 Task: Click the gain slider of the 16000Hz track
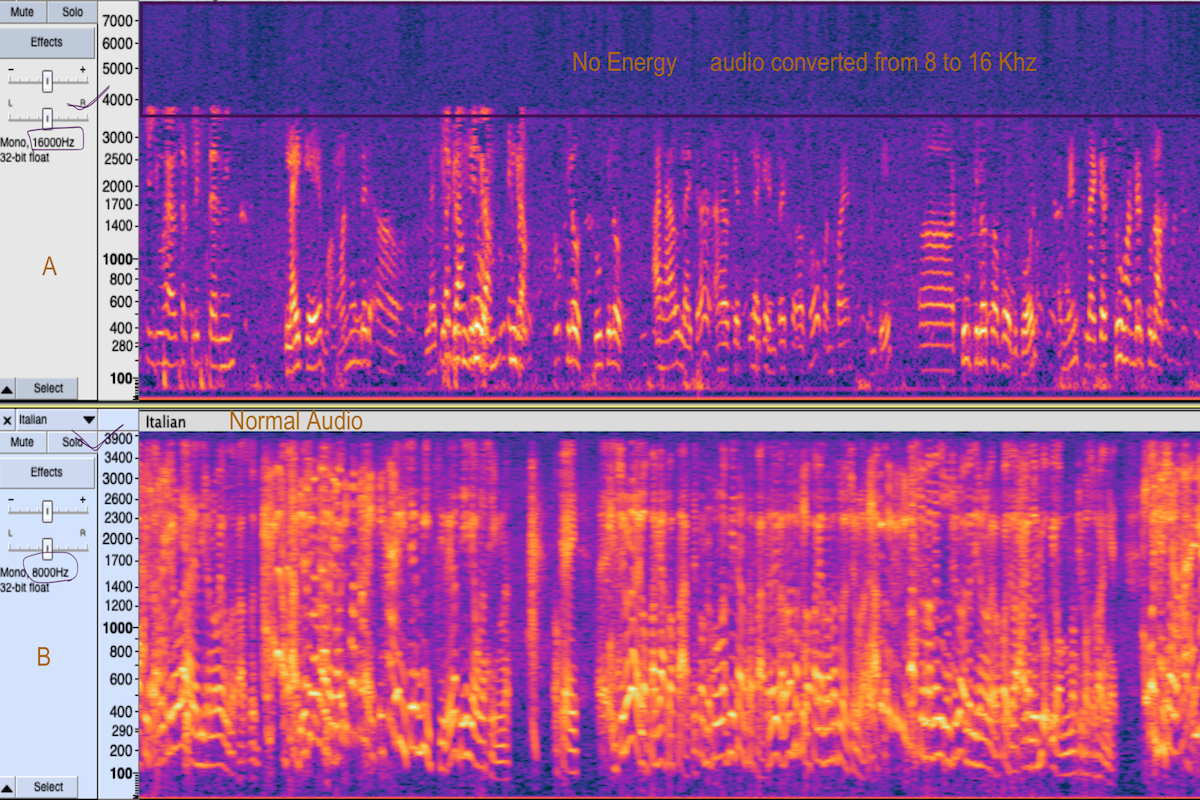coord(47,81)
